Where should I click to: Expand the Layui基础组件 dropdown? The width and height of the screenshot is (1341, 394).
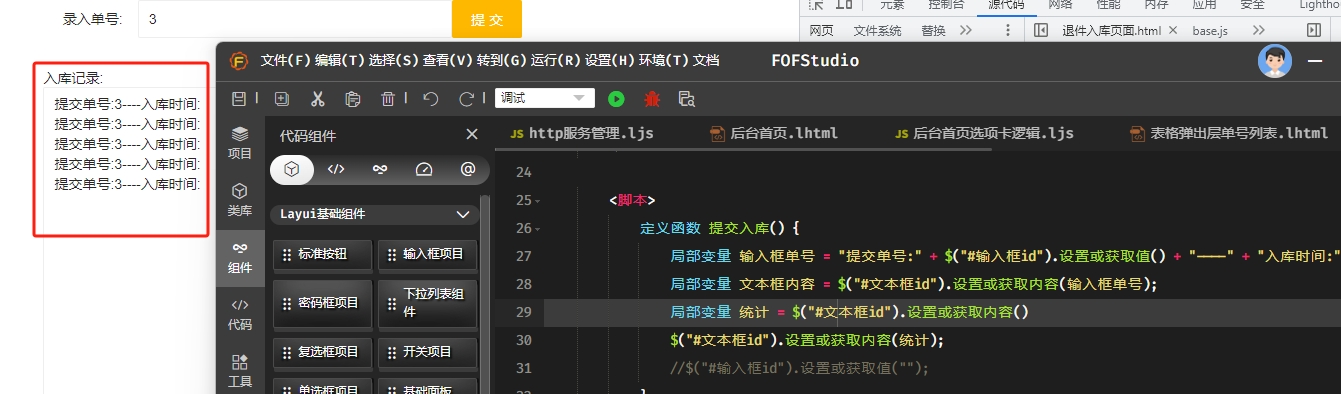tap(375, 214)
